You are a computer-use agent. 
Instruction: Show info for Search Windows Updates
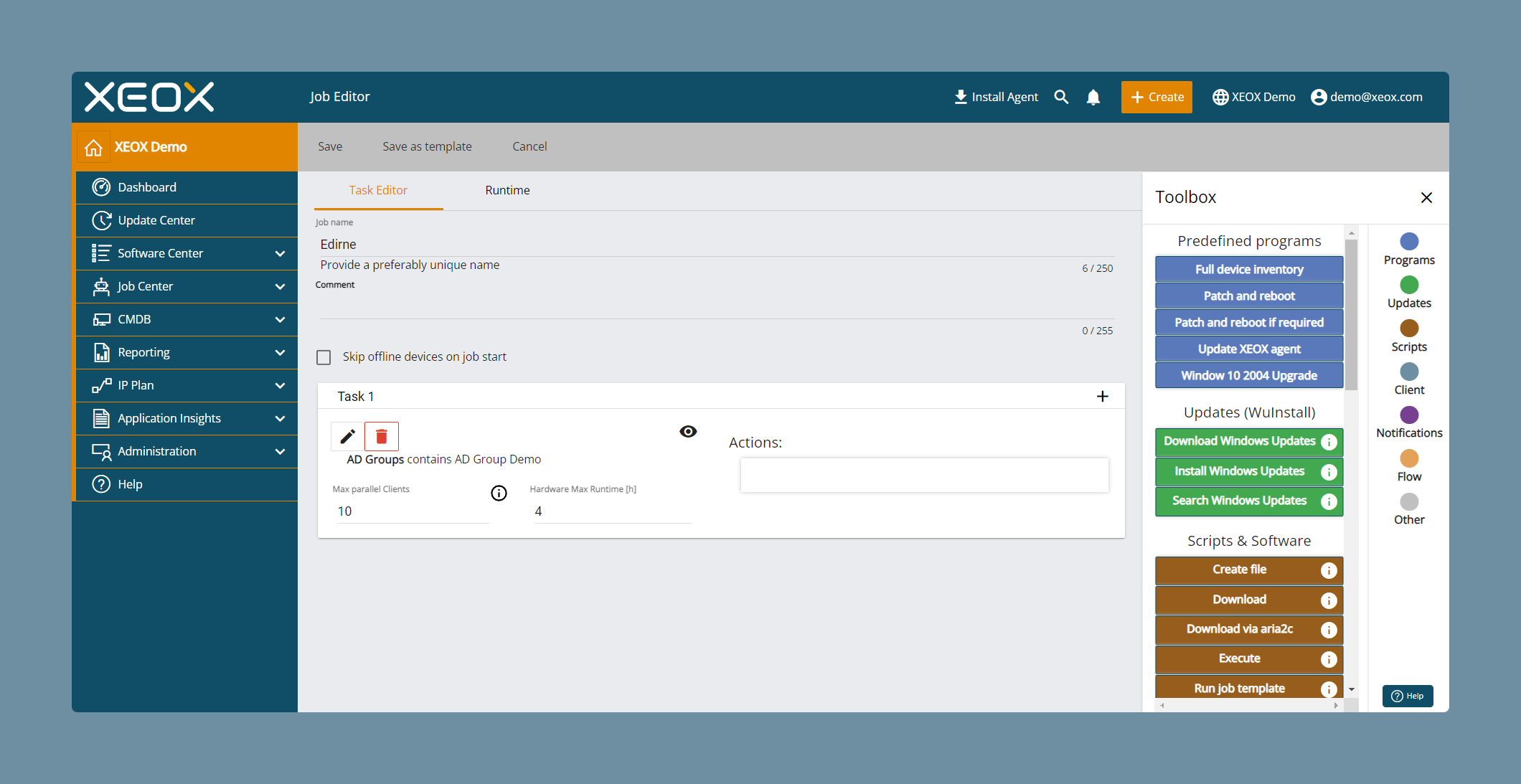click(1329, 501)
